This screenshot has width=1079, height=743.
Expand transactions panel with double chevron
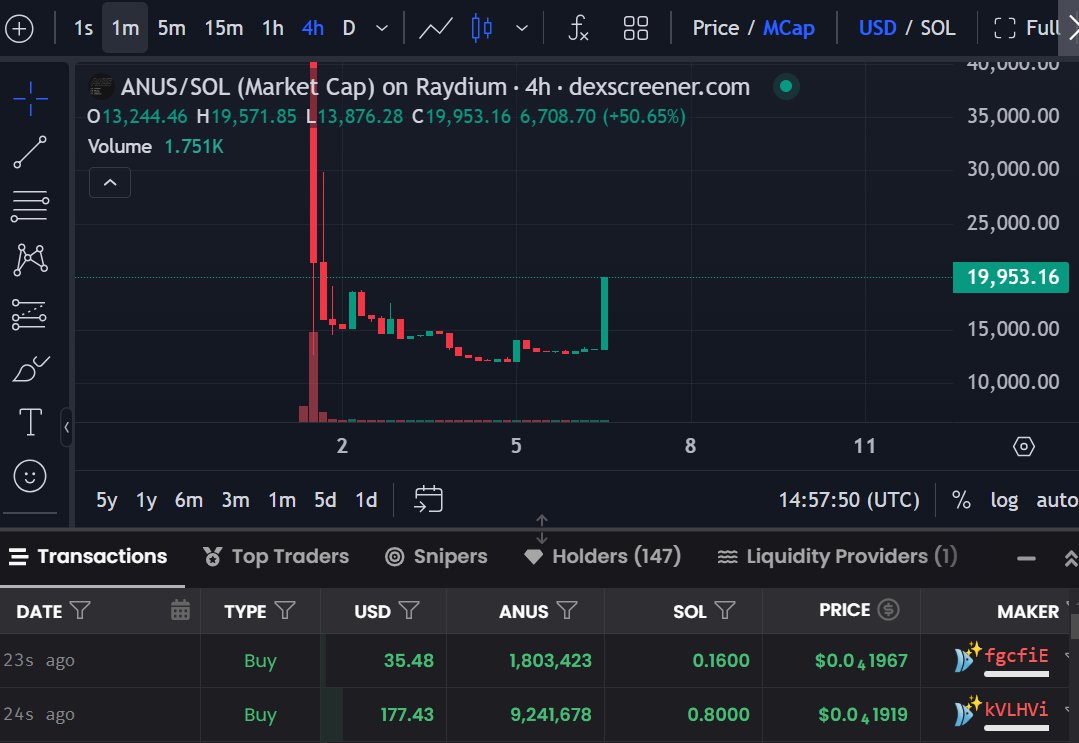1071,559
